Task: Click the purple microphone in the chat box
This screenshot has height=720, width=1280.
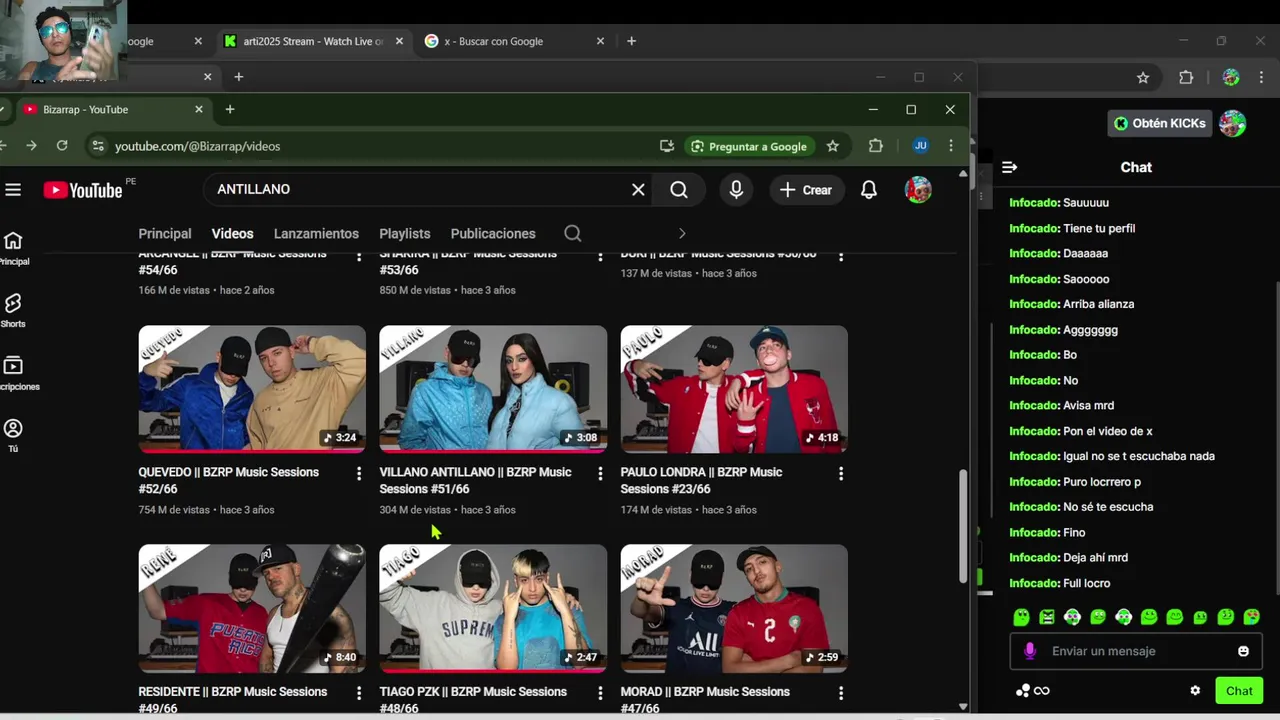Action: [1030, 651]
